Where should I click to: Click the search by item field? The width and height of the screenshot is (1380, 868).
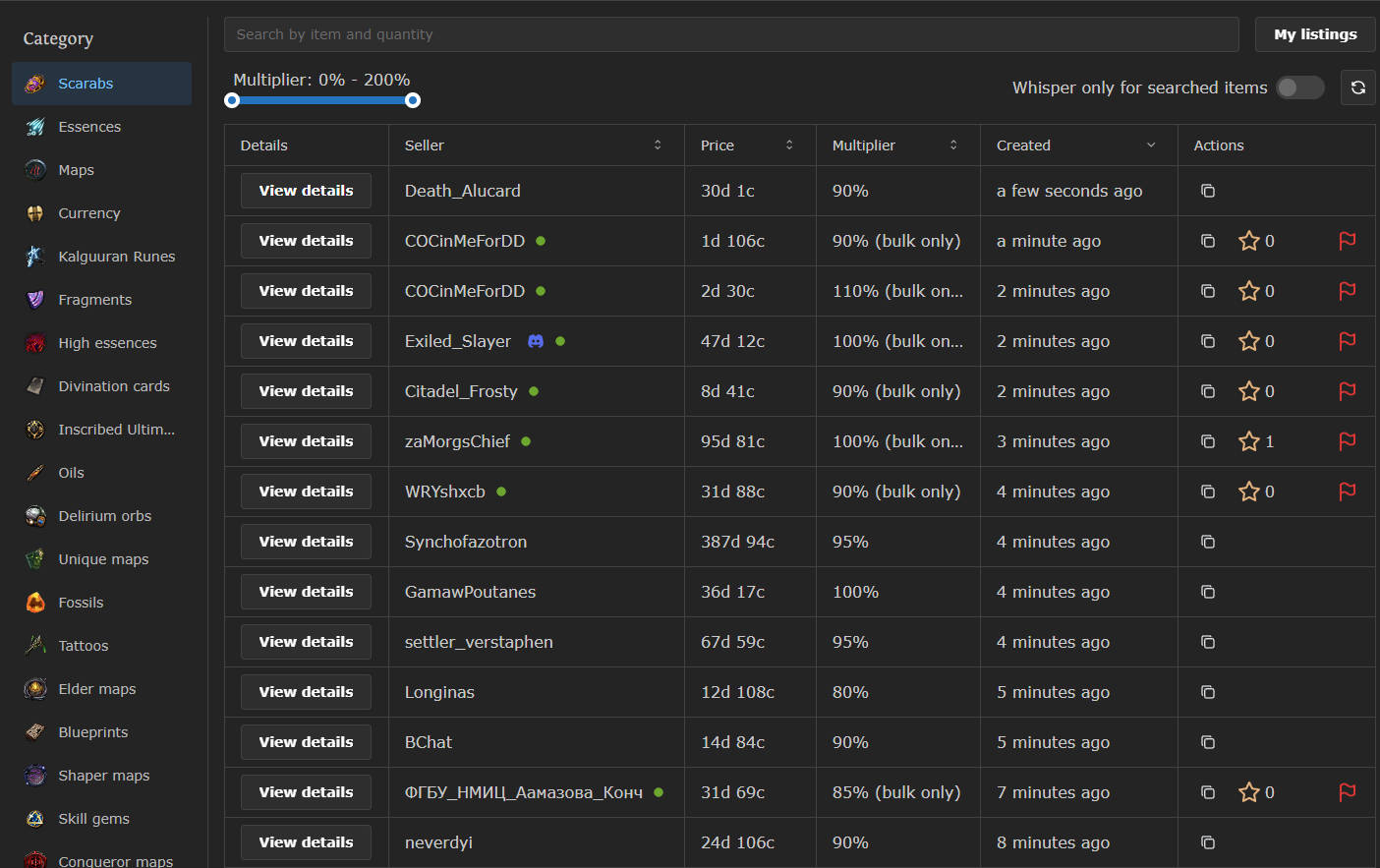pos(730,34)
